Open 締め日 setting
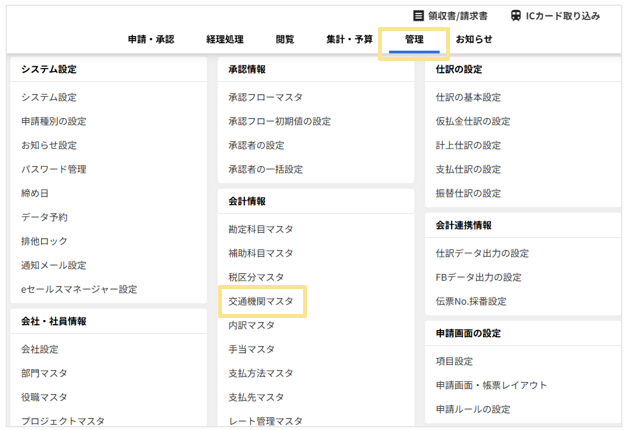 [35, 193]
